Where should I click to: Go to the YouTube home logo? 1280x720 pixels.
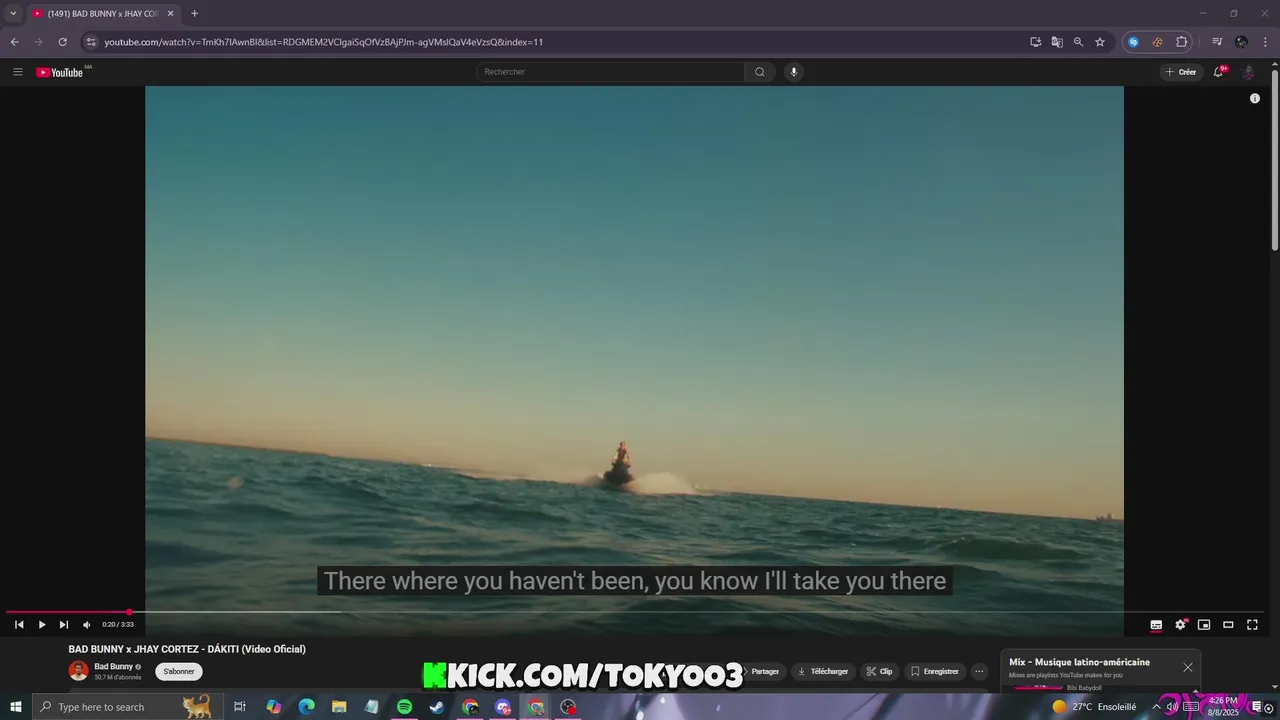pos(61,72)
